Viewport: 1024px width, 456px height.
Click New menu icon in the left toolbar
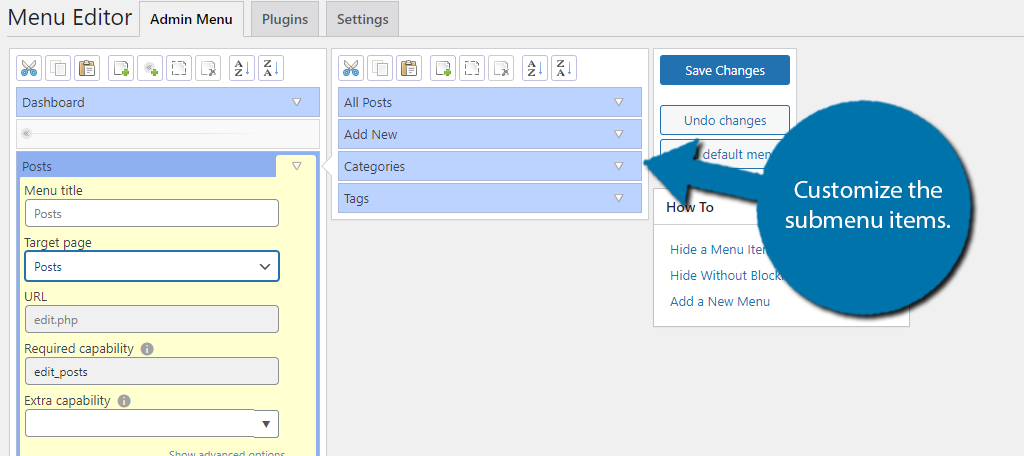tap(120, 69)
